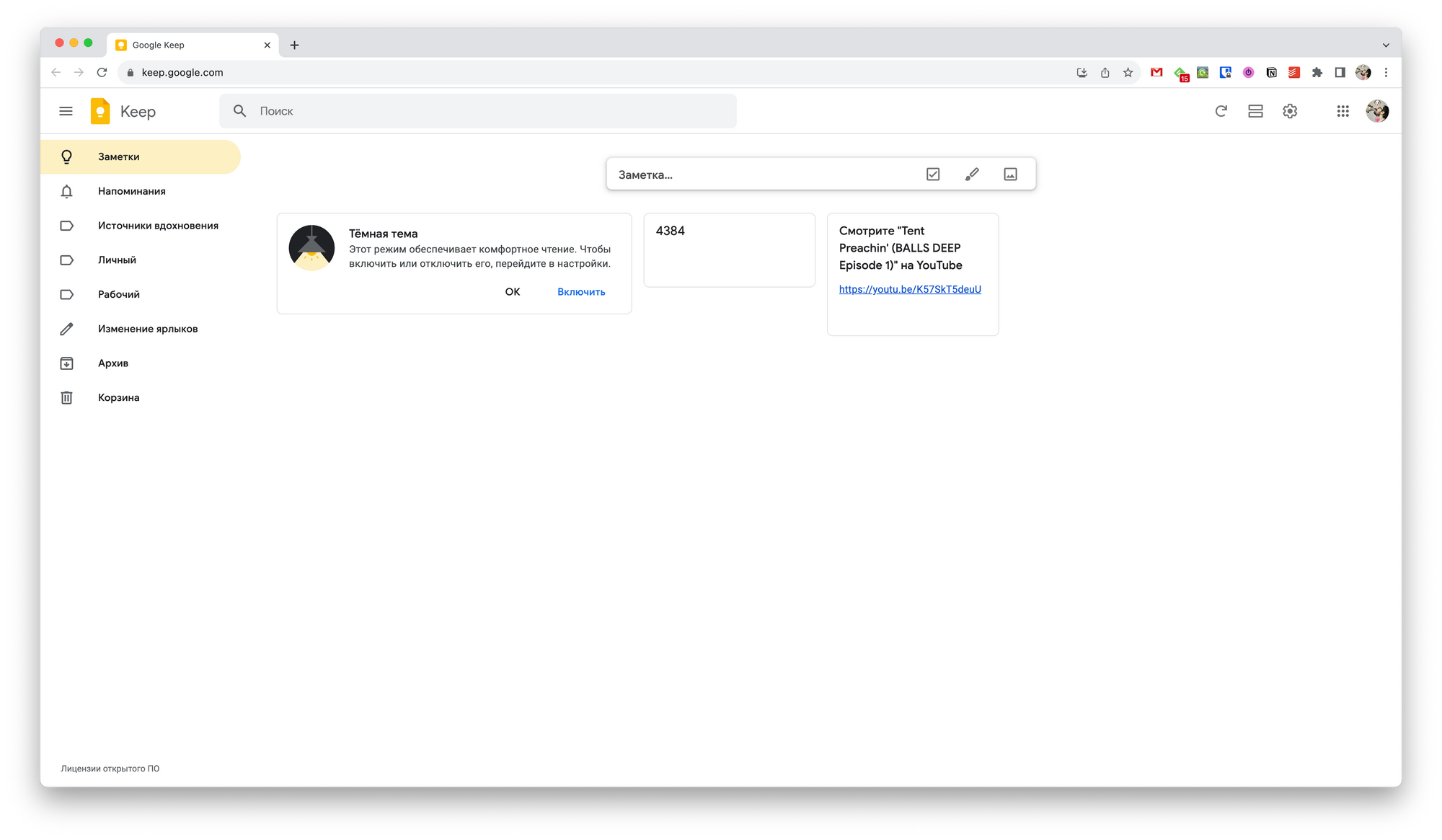Click the refresh icon in Keep header
Image resolution: width=1442 pixels, height=840 pixels.
(x=1221, y=111)
